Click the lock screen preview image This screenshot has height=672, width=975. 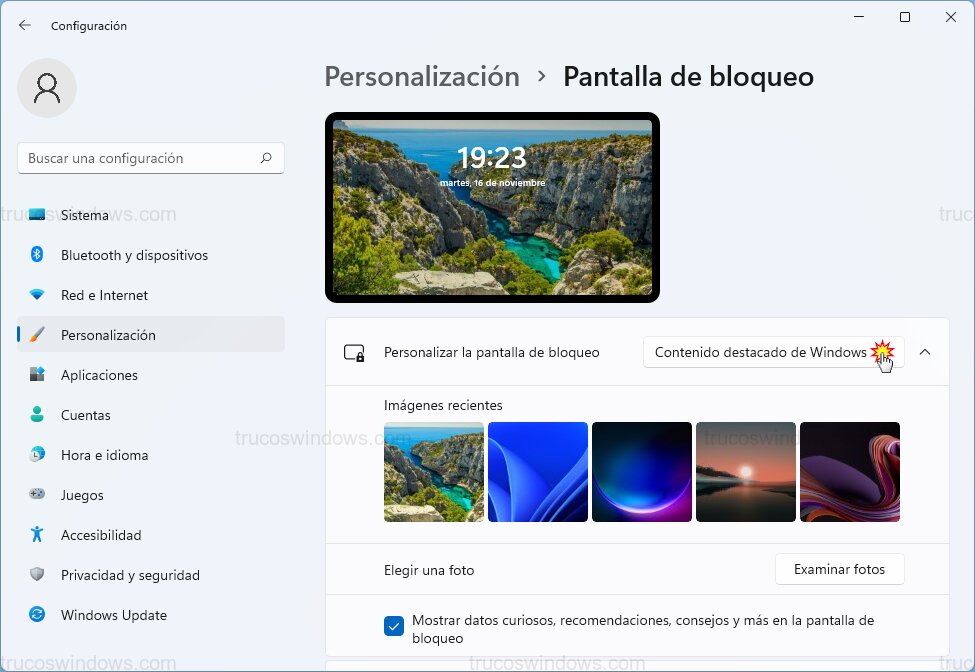pyautogui.click(x=492, y=207)
